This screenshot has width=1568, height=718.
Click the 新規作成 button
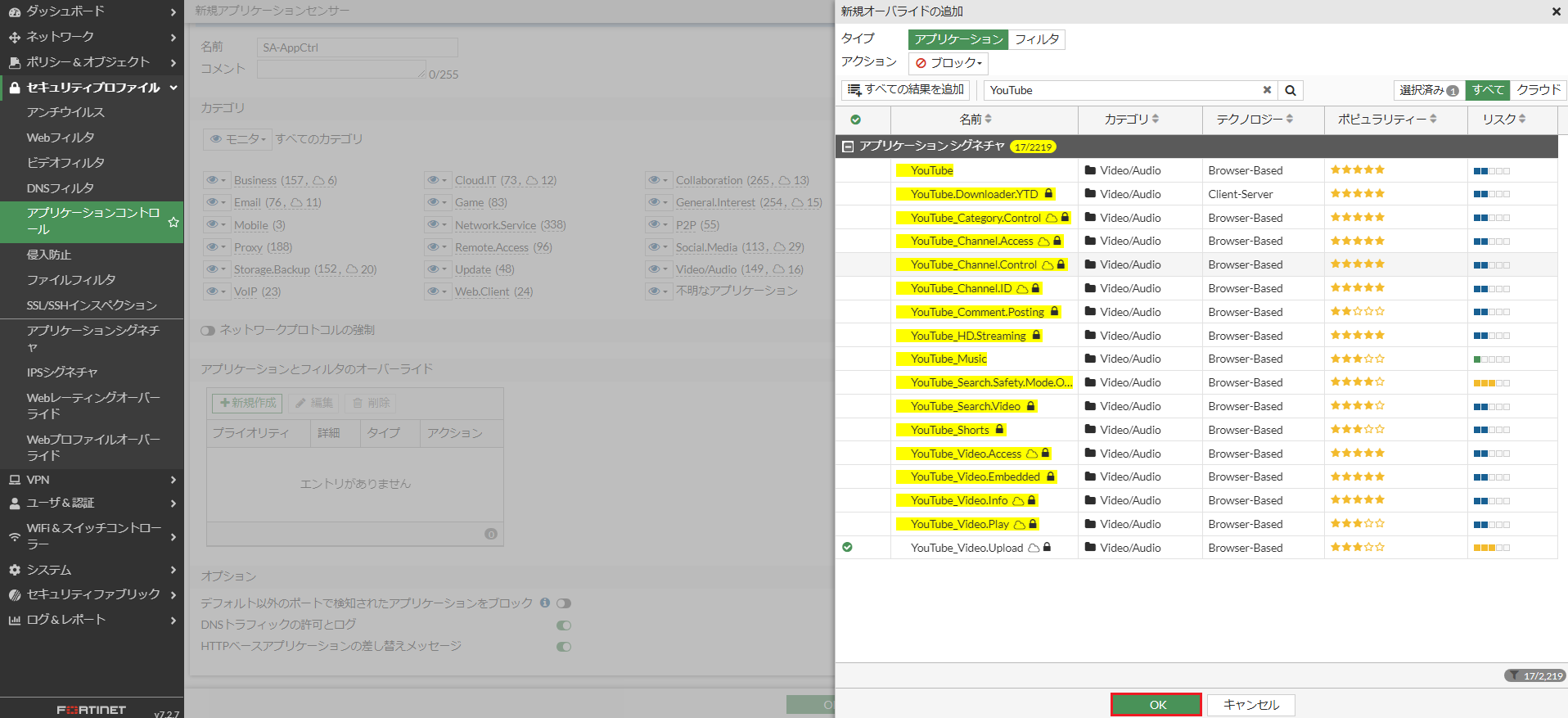pos(247,403)
